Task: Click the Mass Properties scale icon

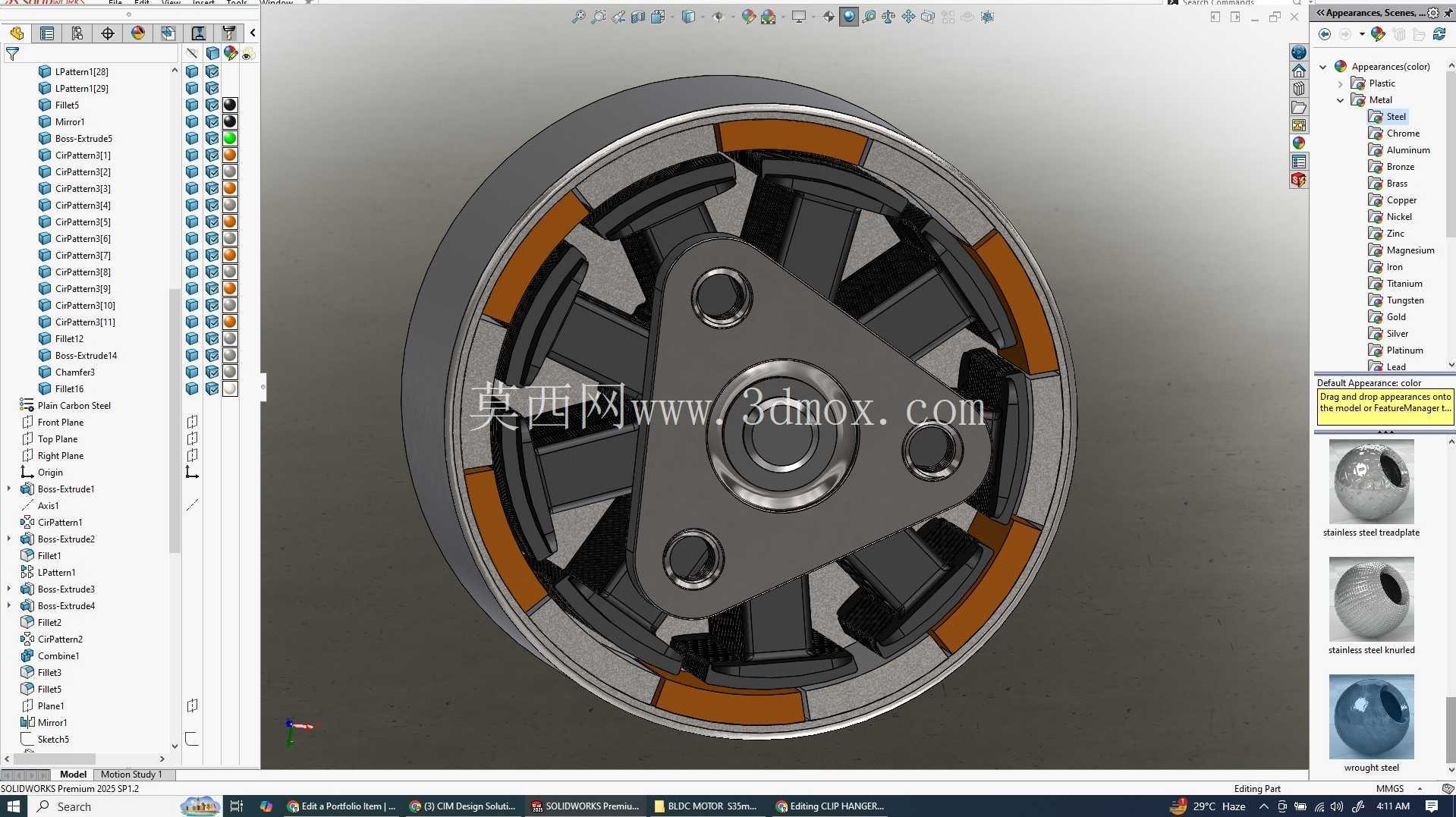Action: click(x=888, y=17)
